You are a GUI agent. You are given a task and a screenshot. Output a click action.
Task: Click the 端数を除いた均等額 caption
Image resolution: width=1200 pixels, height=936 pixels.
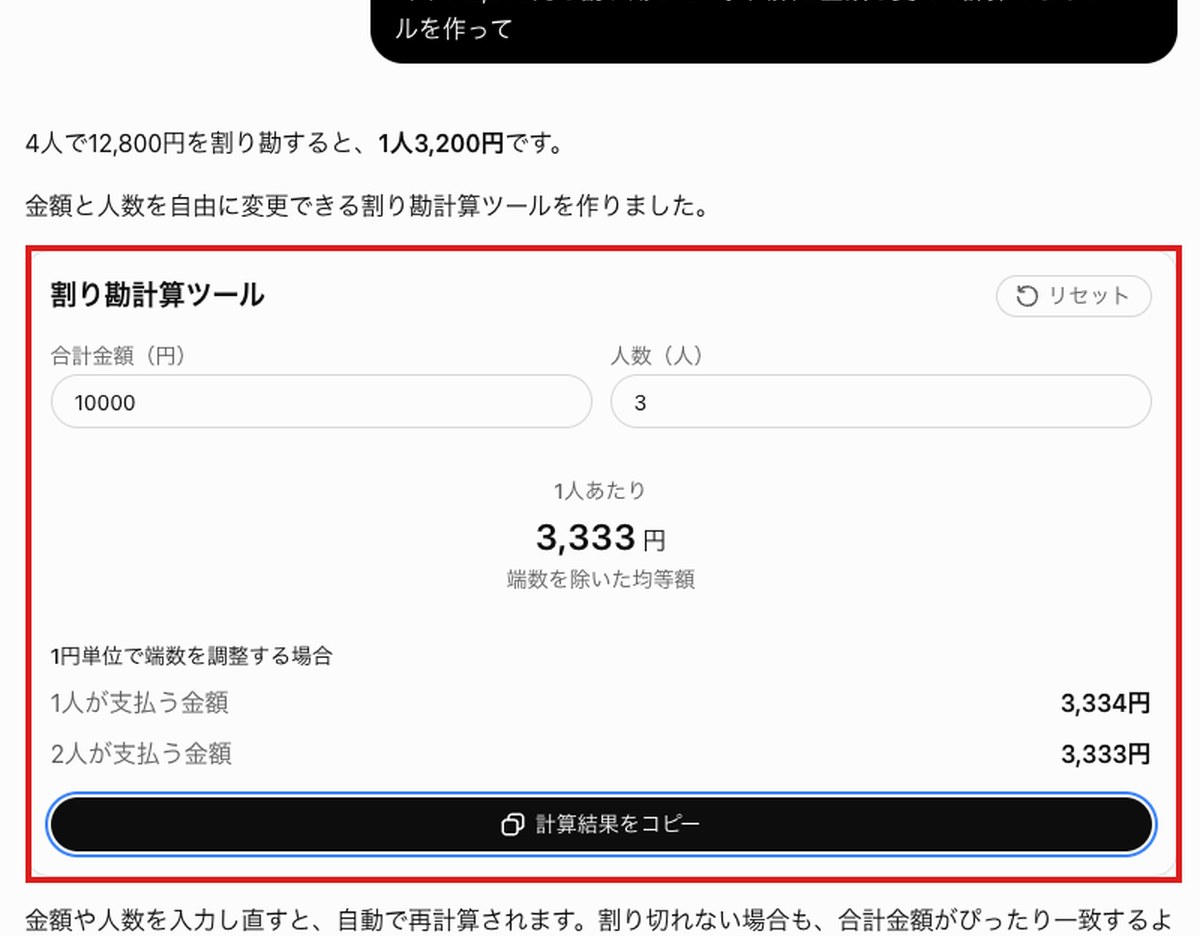pos(601,579)
